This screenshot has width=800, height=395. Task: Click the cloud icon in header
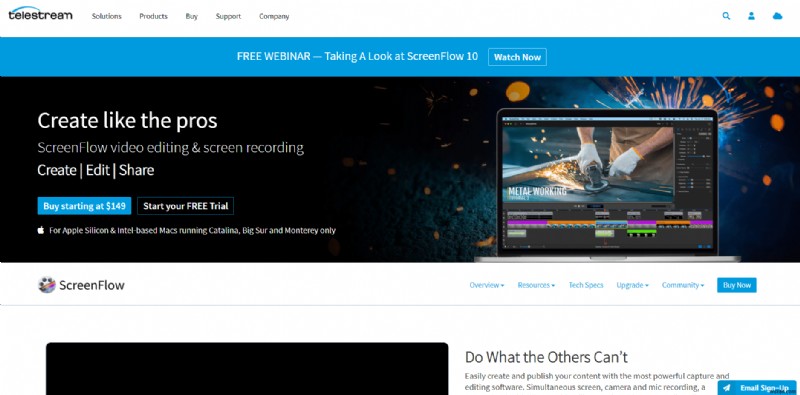[x=778, y=16]
